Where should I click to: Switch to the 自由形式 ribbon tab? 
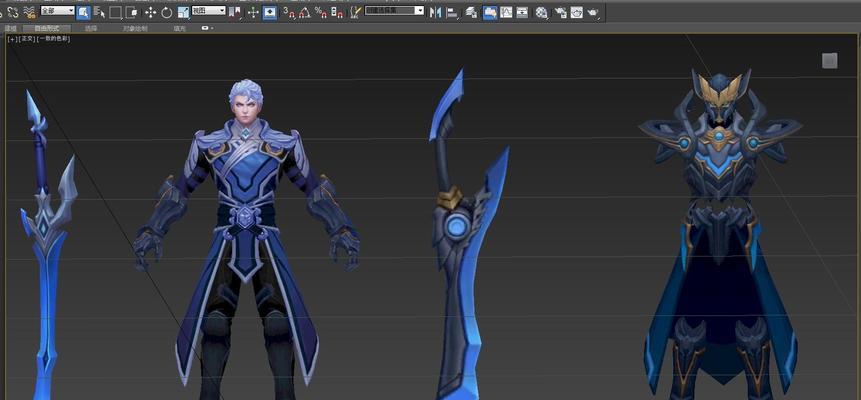47,28
